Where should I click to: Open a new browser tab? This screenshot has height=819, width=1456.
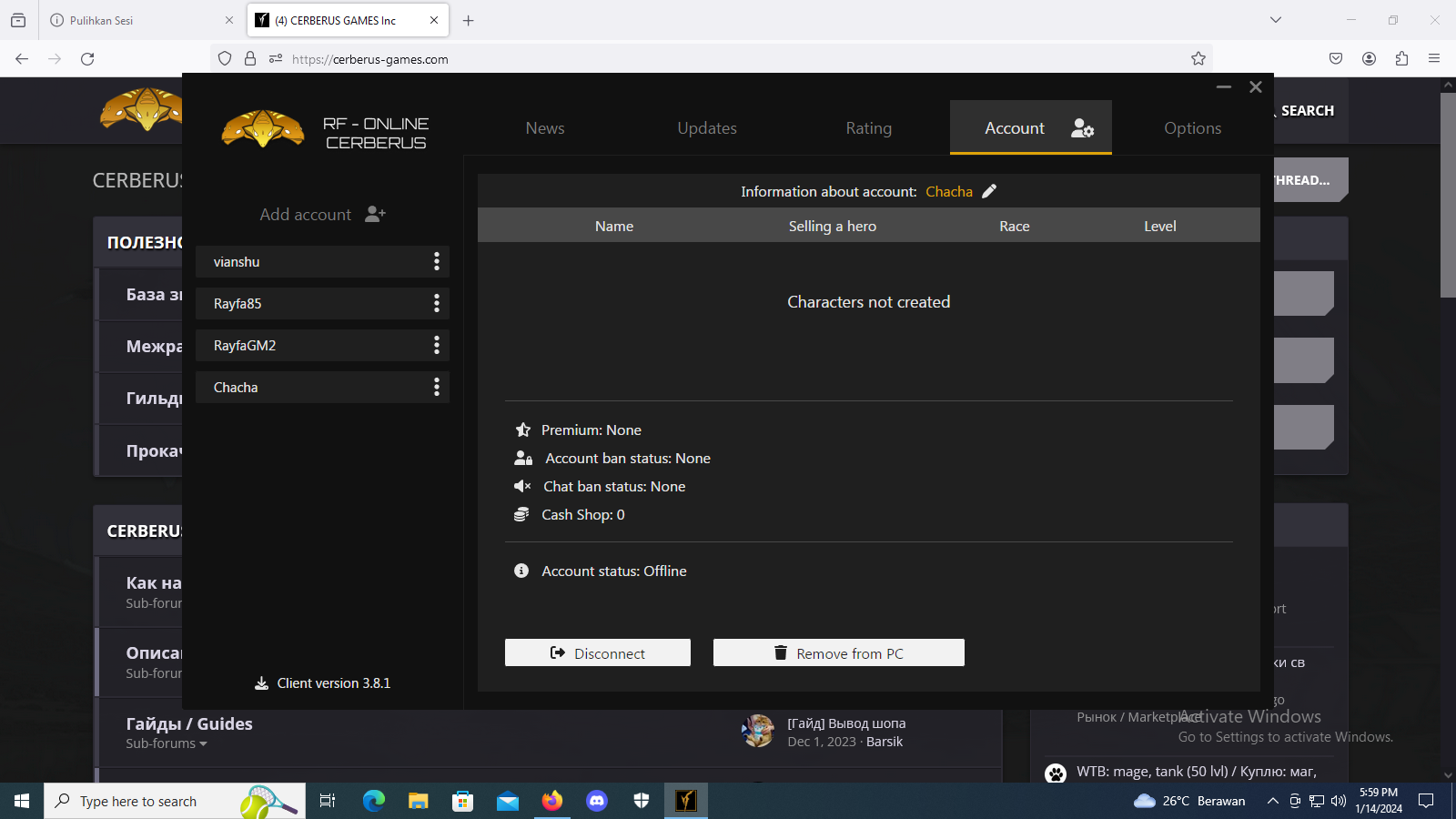[469, 20]
